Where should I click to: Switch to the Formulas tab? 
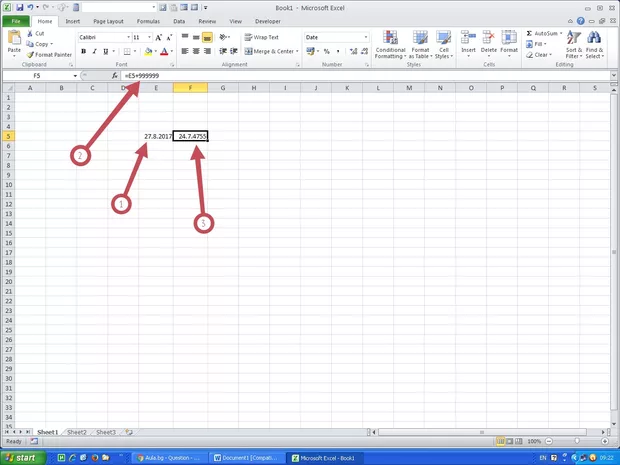coord(148,21)
